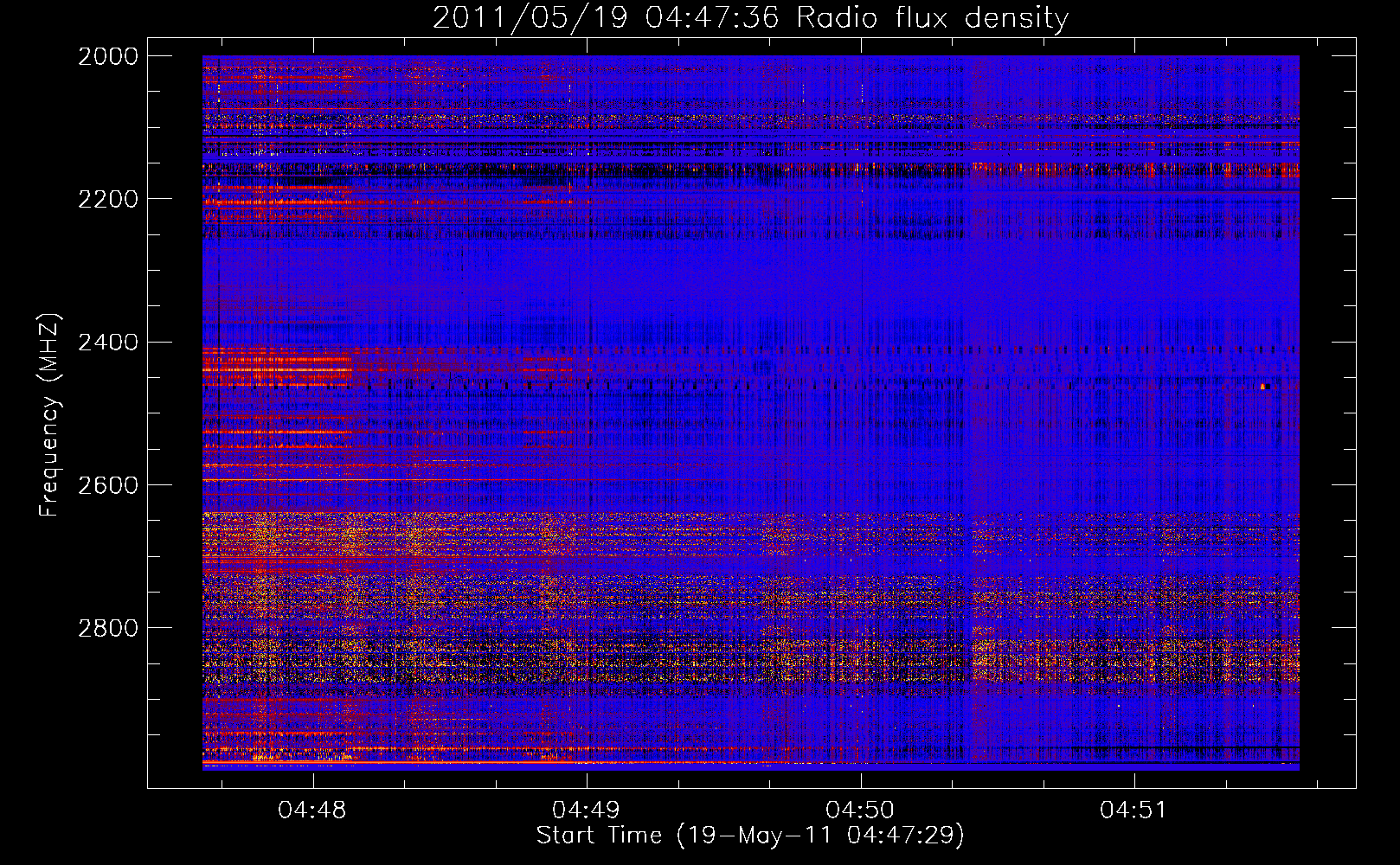Click the 04:49 time axis label
Screen dimensions: 1400x865
pyautogui.click(x=587, y=811)
